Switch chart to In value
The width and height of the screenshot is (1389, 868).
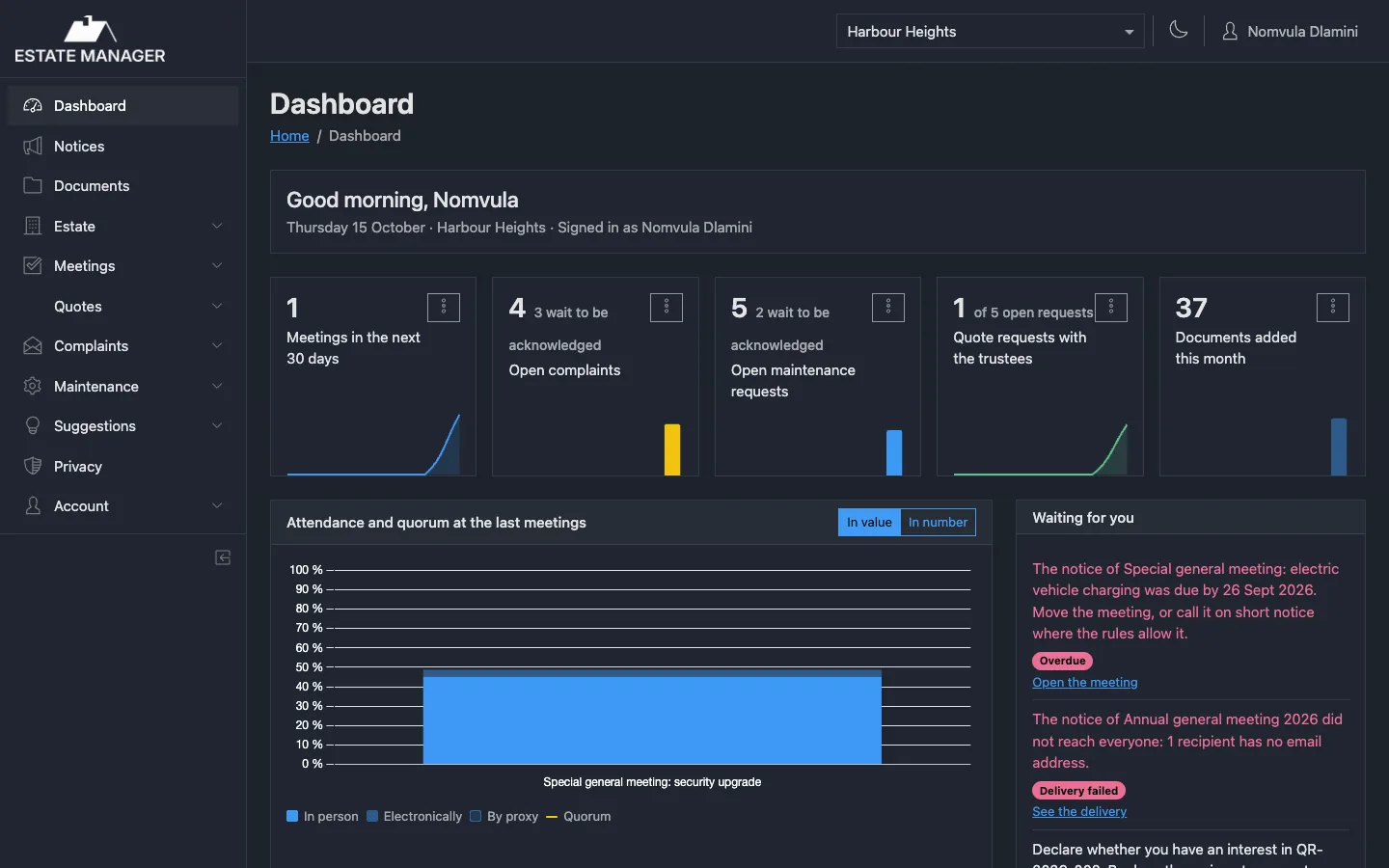(x=869, y=523)
